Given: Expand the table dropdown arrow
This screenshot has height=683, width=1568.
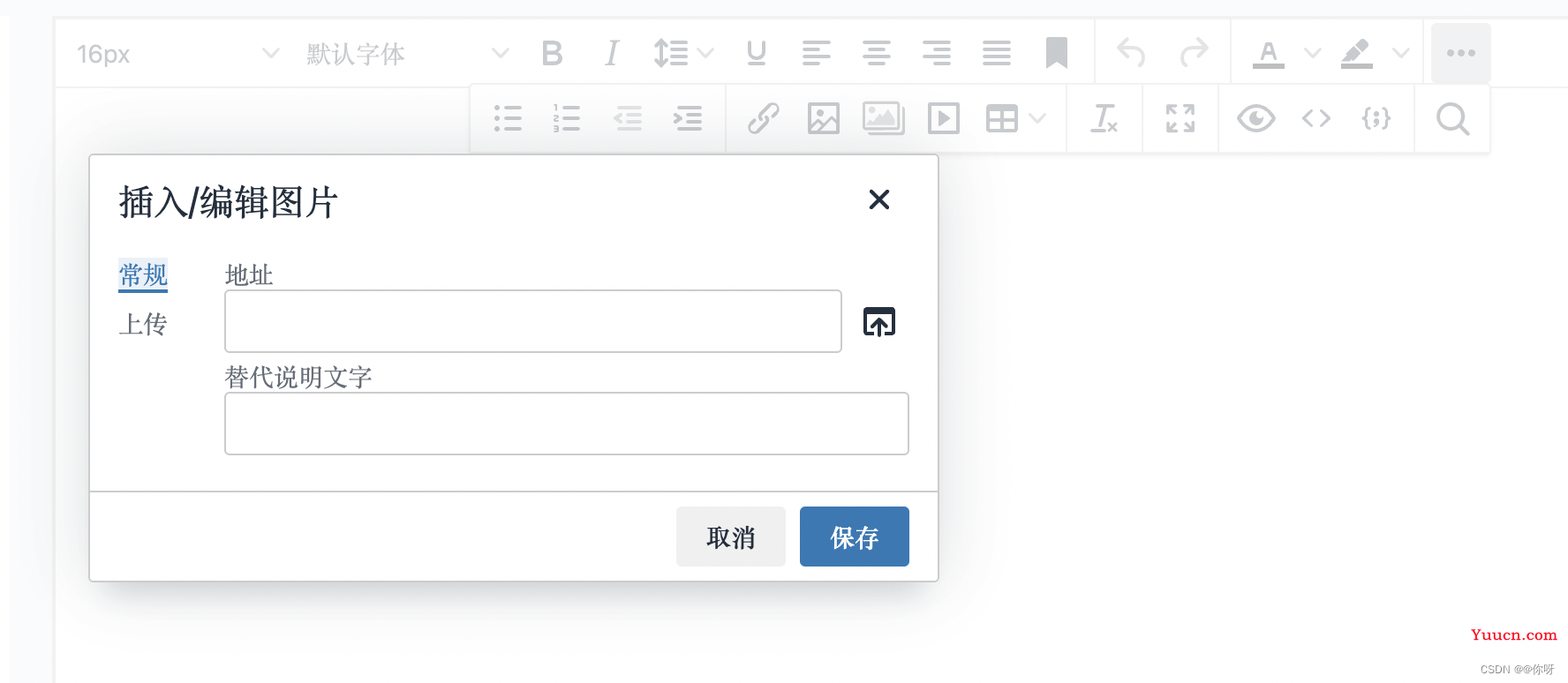Looking at the screenshot, I should 1038,118.
